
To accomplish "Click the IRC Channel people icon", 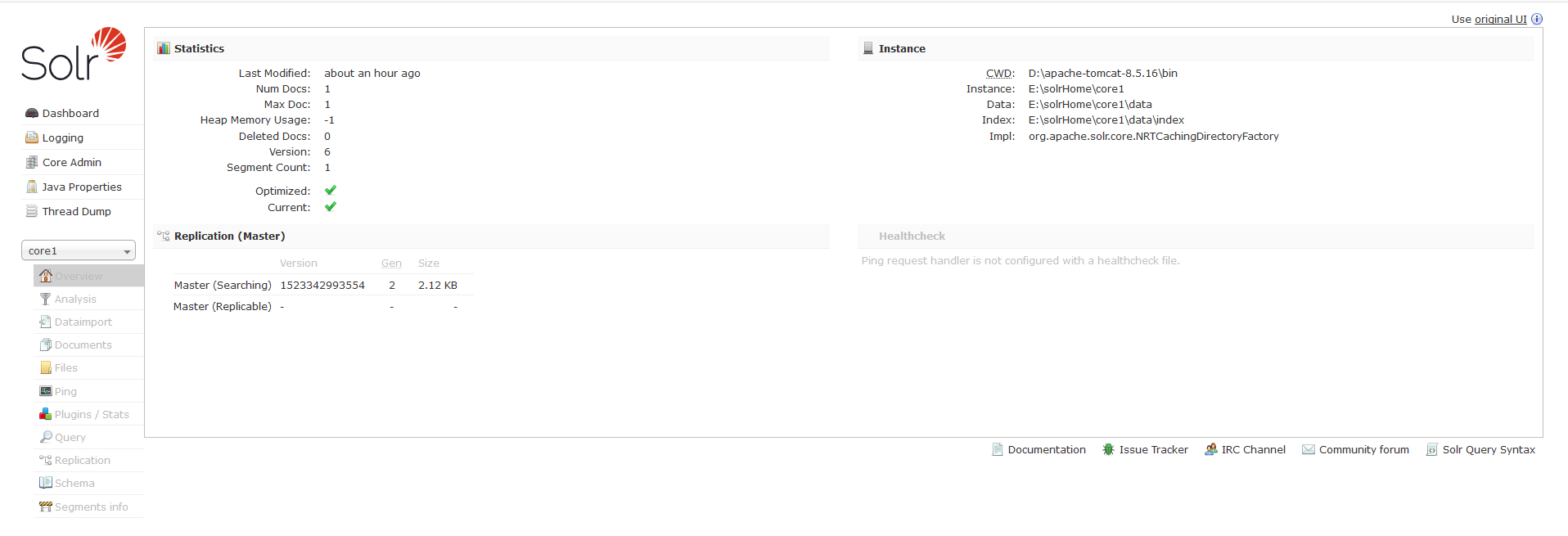I will pyautogui.click(x=1211, y=449).
